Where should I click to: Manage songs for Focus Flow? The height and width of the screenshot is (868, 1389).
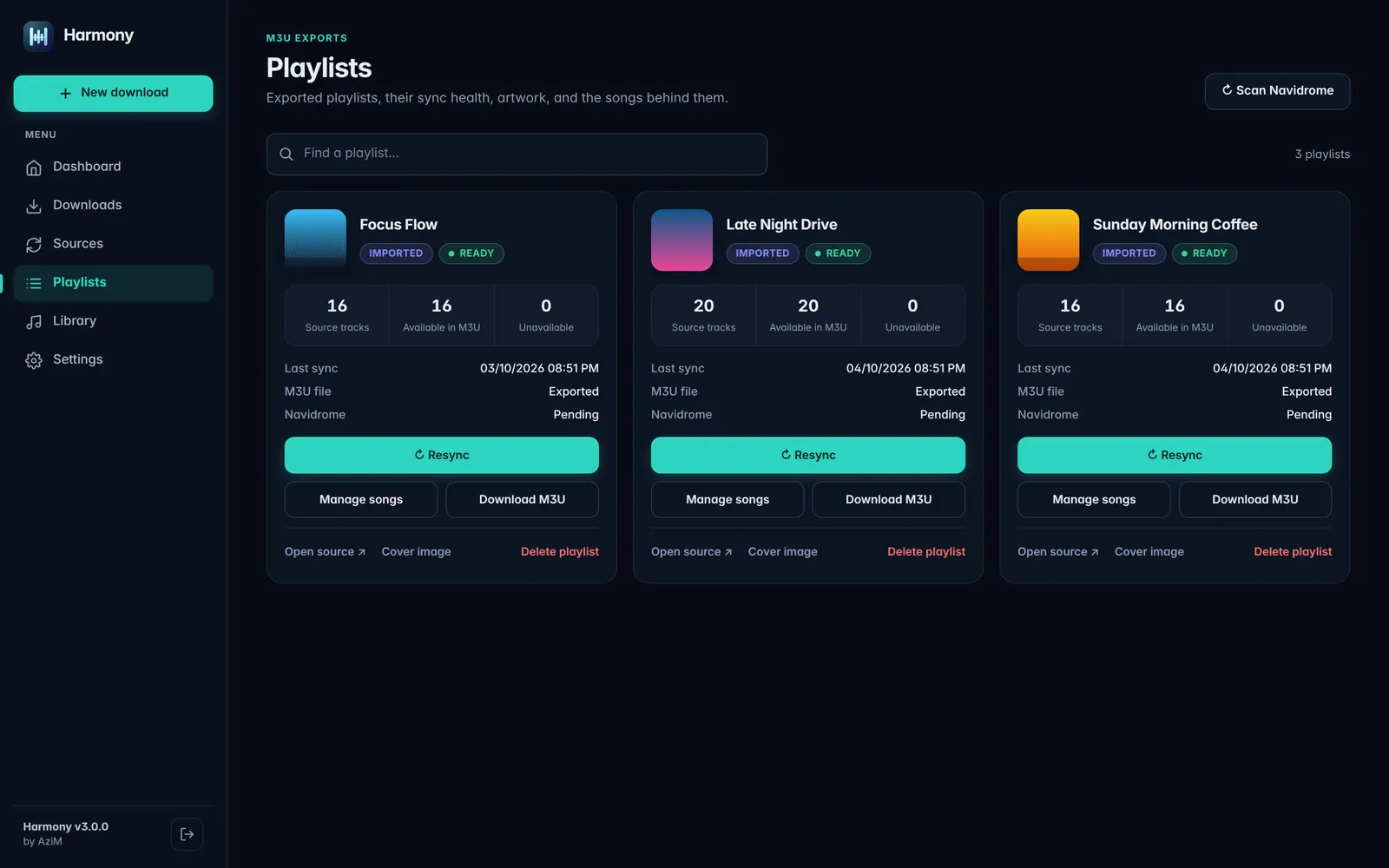361,500
